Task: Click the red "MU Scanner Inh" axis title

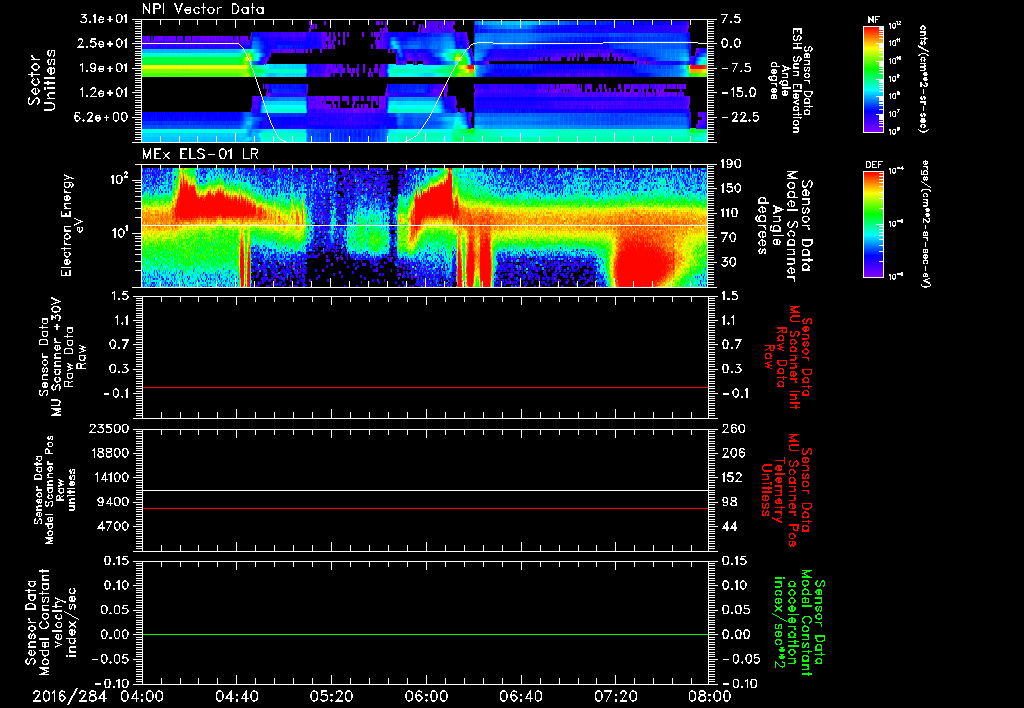Action: 787,357
